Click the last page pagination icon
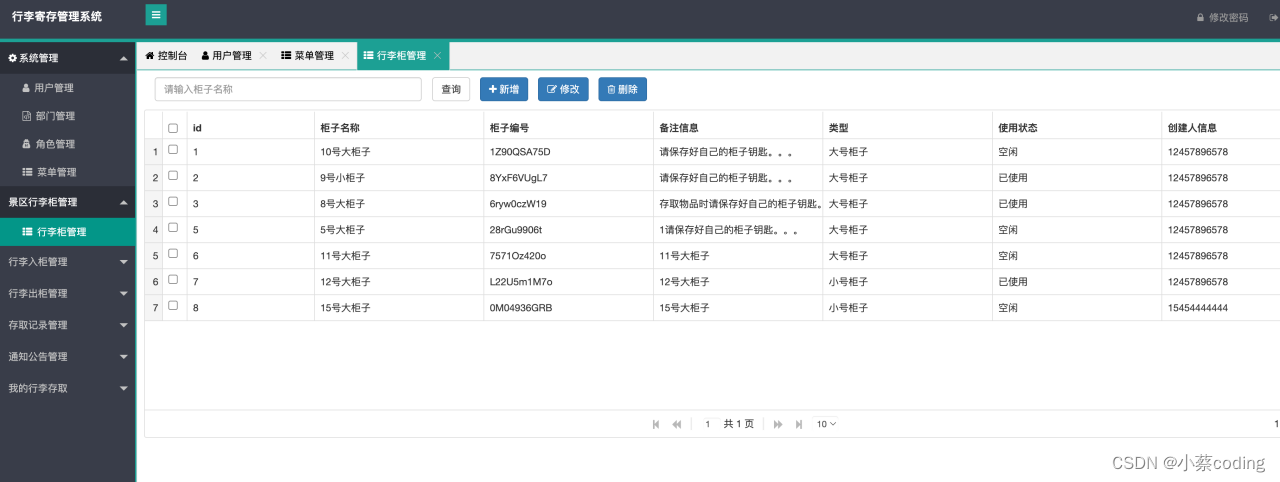 tap(799, 424)
